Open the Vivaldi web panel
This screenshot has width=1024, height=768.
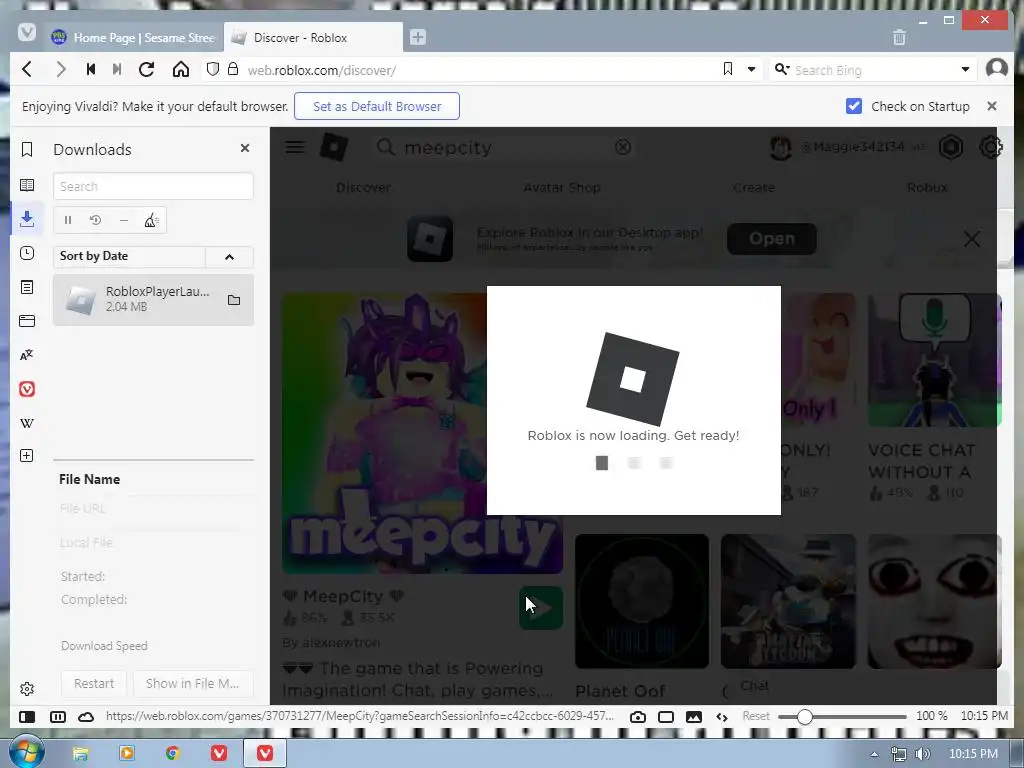click(27, 389)
